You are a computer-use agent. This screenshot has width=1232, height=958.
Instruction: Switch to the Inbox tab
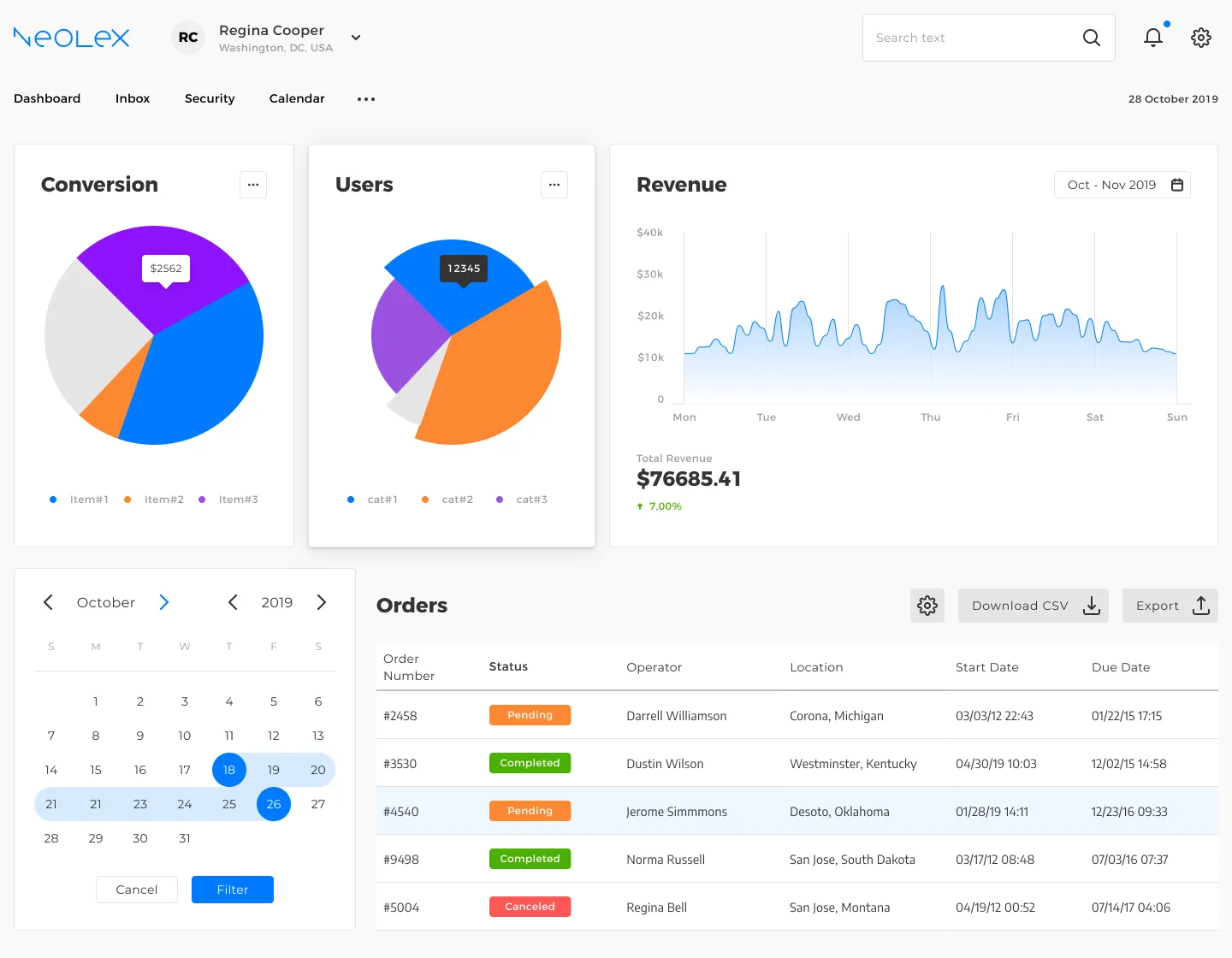132,98
